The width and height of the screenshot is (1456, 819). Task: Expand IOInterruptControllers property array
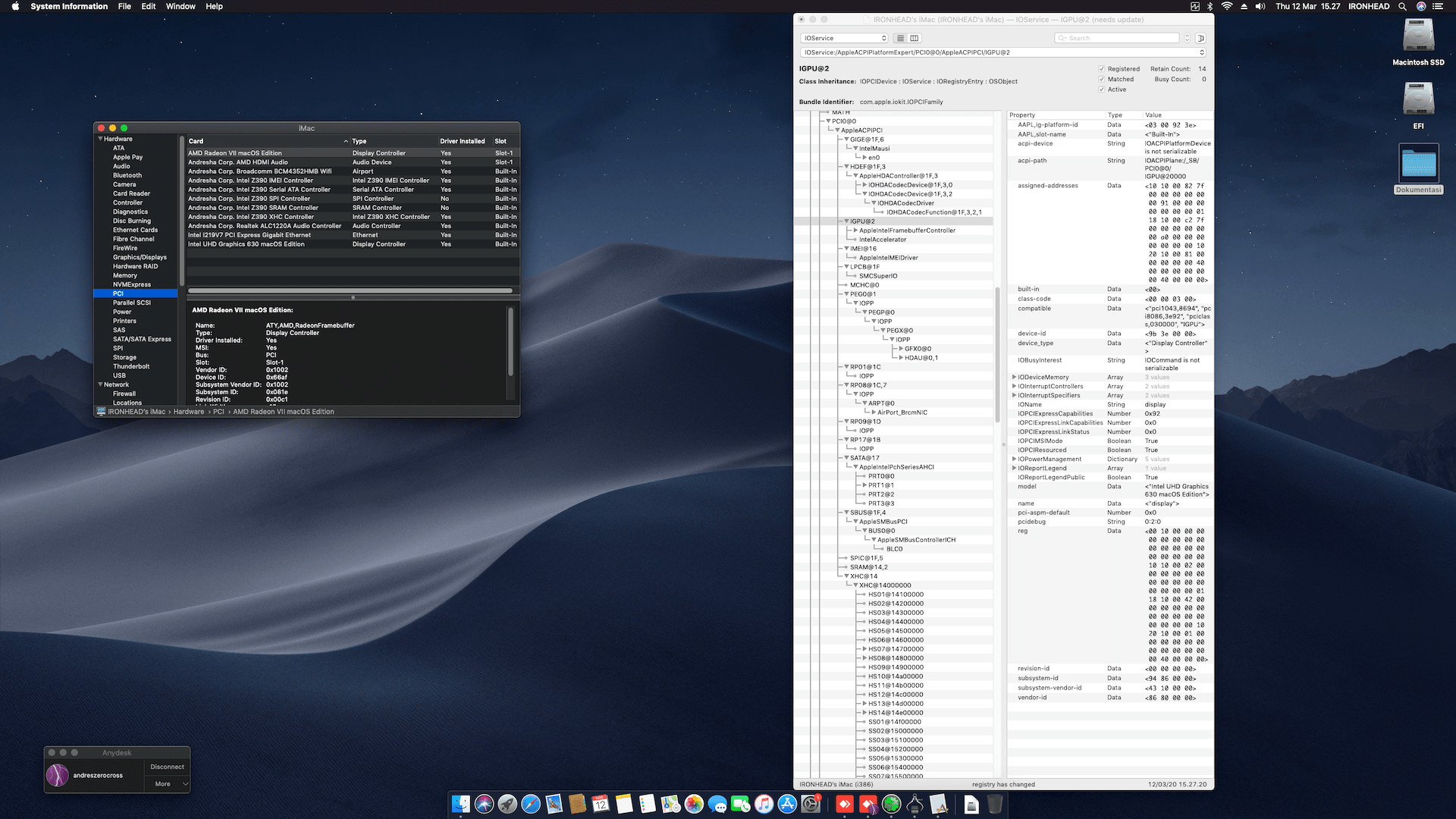[x=1014, y=386]
